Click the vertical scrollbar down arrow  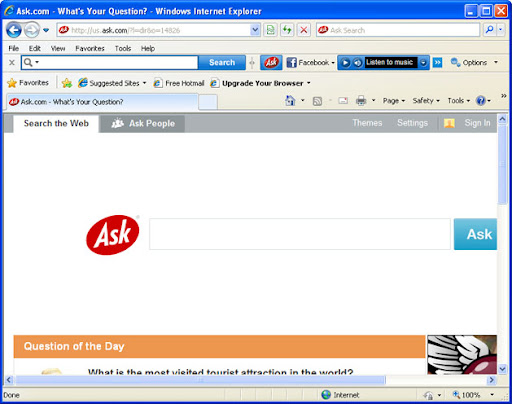502,369
